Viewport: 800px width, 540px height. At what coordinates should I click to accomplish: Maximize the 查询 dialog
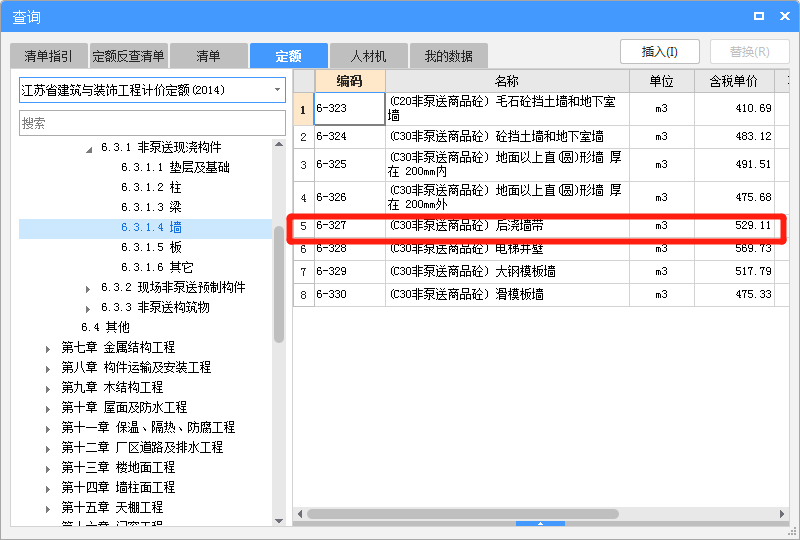tap(759, 16)
